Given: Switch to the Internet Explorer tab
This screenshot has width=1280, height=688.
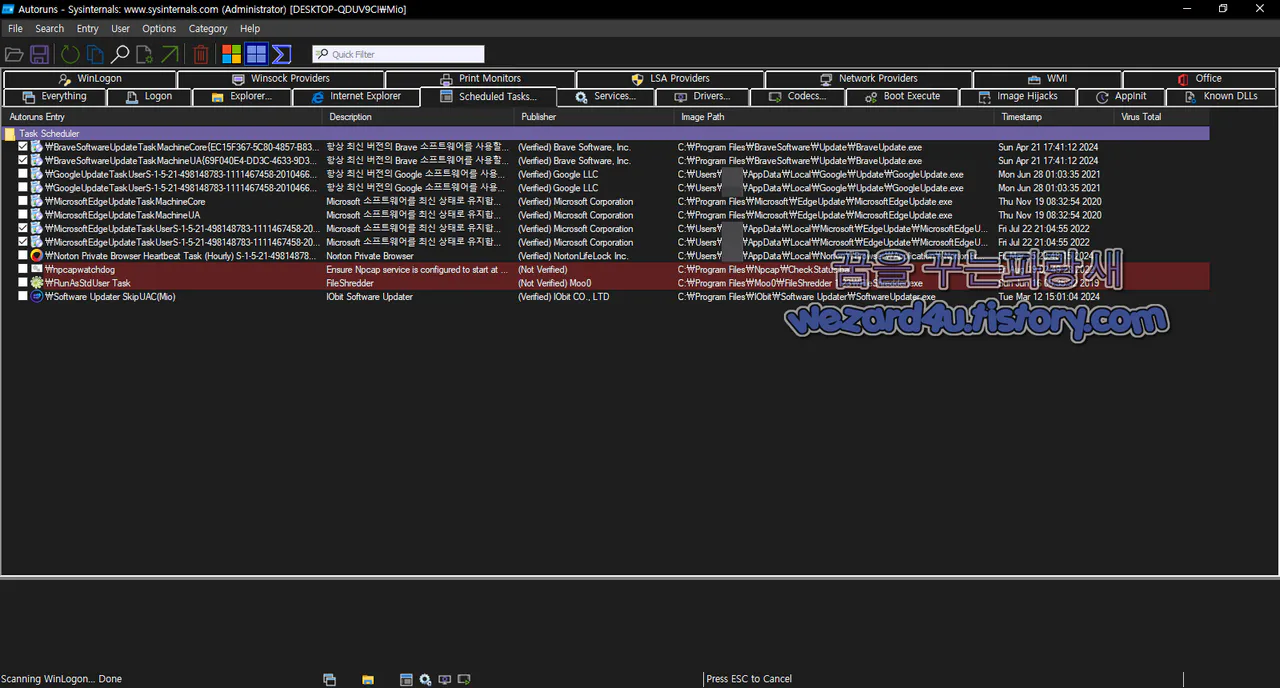Looking at the screenshot, I should pyautogui.click(x=356, y=97).
